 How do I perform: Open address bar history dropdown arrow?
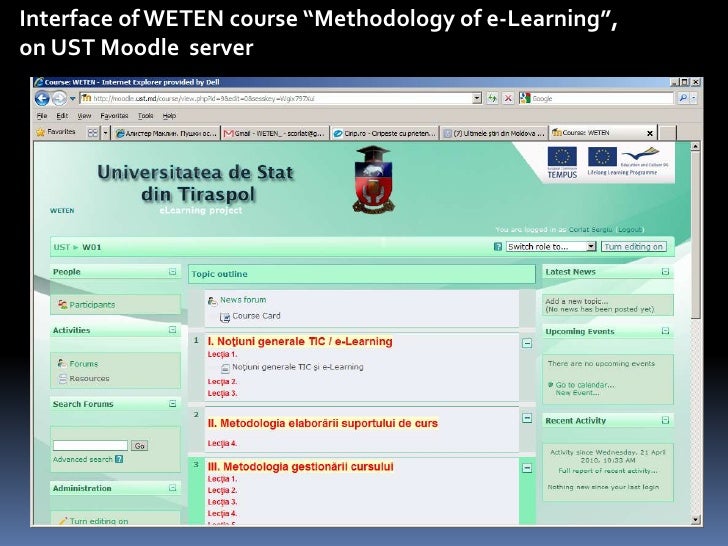pyautogui.click(x=477, y=98)
